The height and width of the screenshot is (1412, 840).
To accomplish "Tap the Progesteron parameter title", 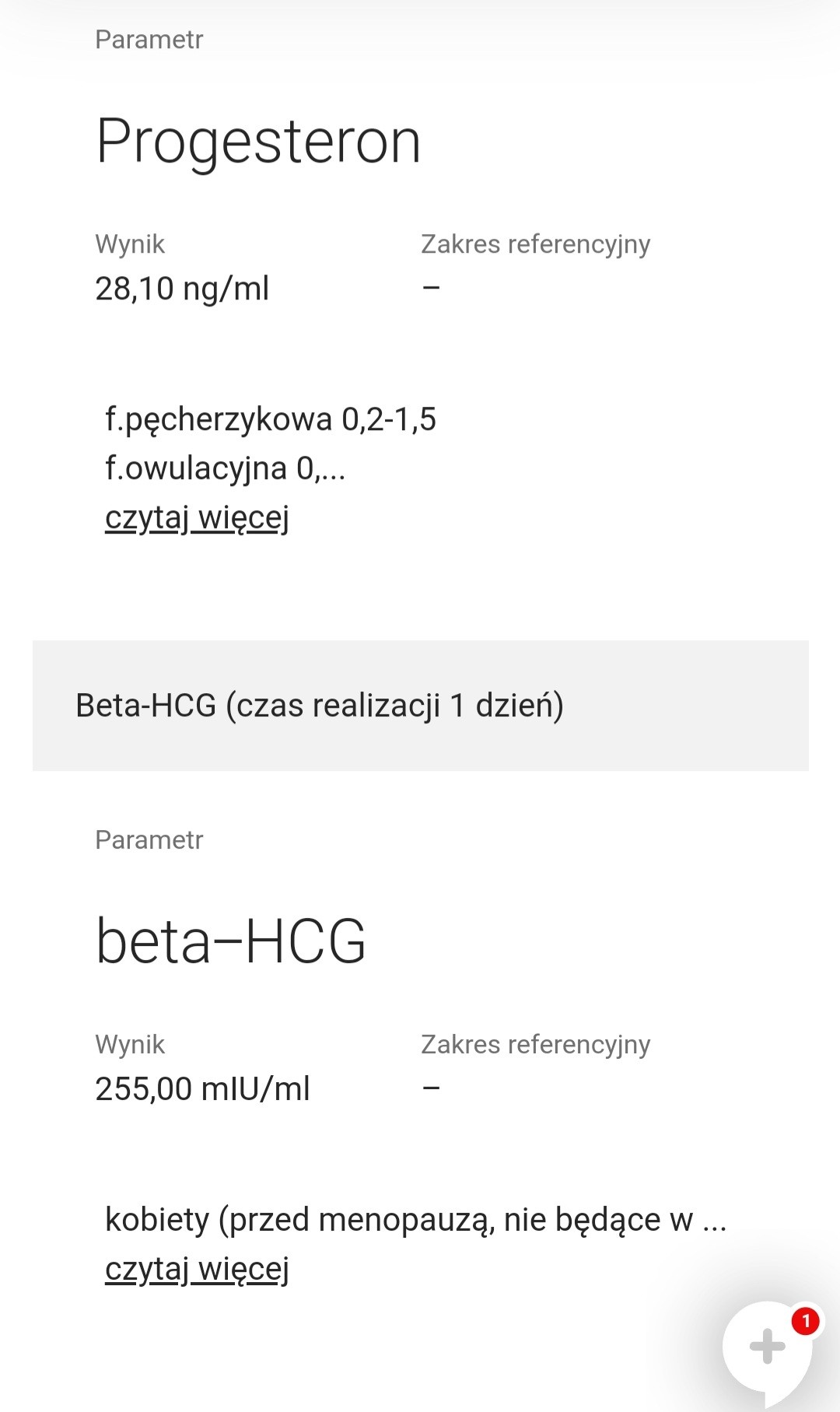I will [258, 142].
